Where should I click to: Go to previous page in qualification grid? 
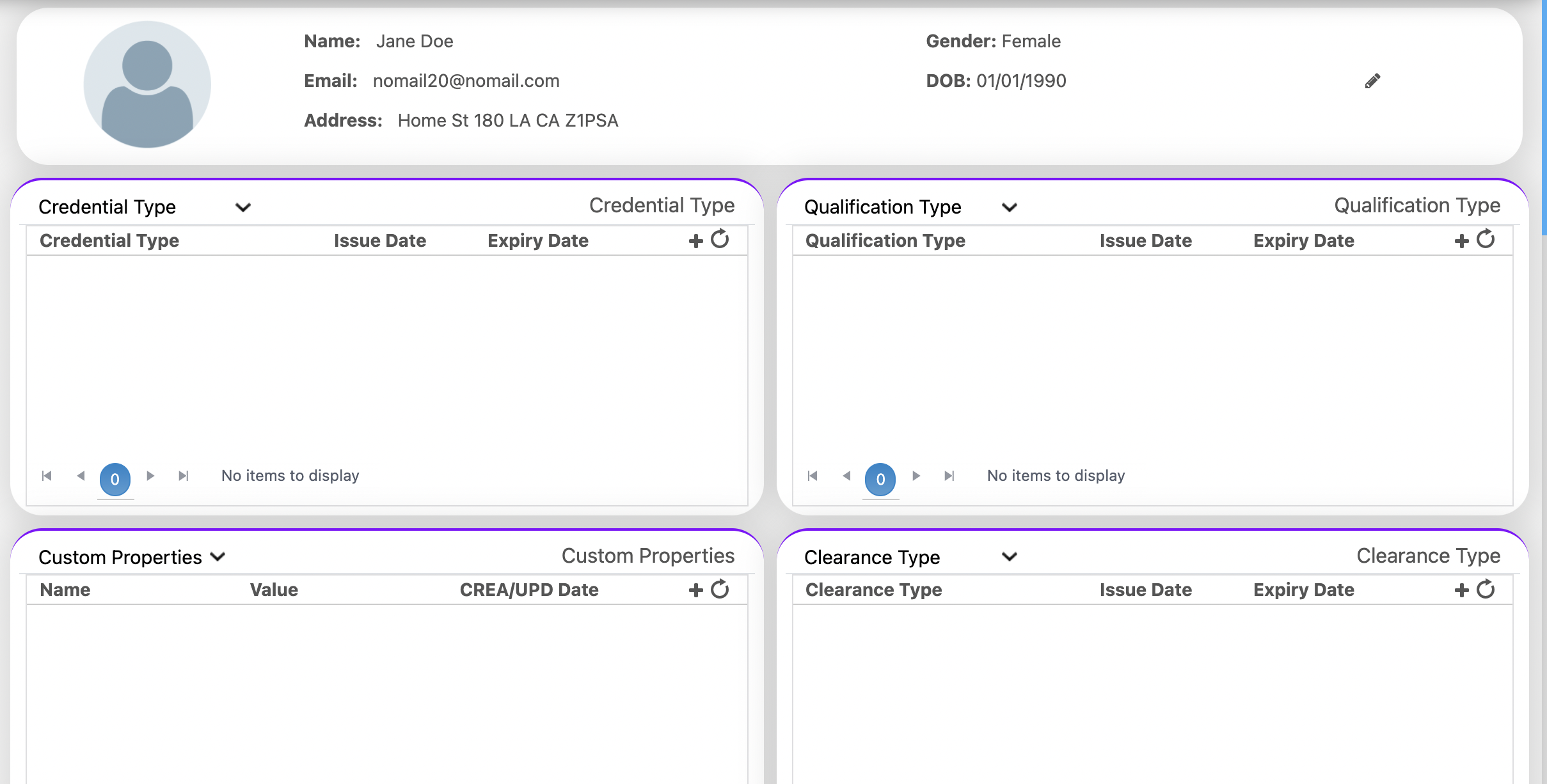tap(846, 476)
